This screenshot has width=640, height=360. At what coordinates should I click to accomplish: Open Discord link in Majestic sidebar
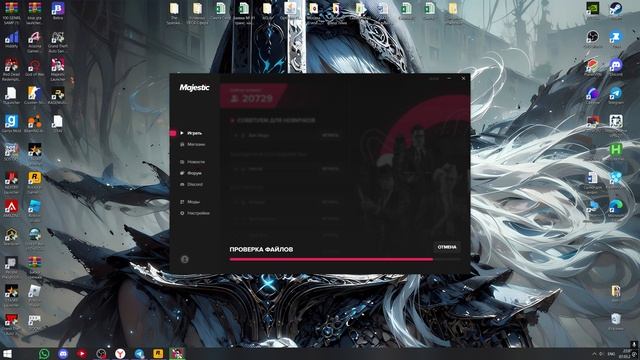point(191,184)
